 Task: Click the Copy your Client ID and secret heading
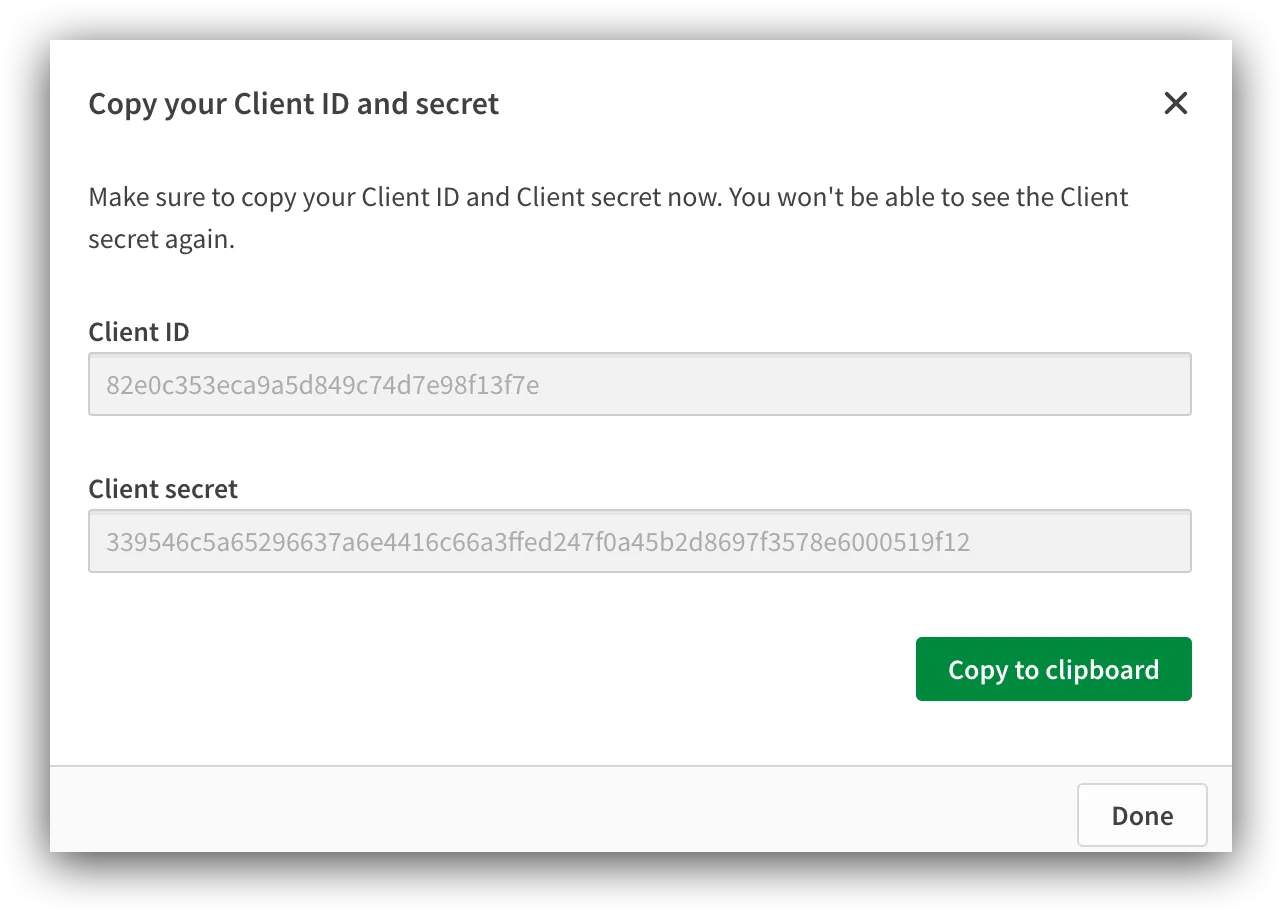click(294, 103)
